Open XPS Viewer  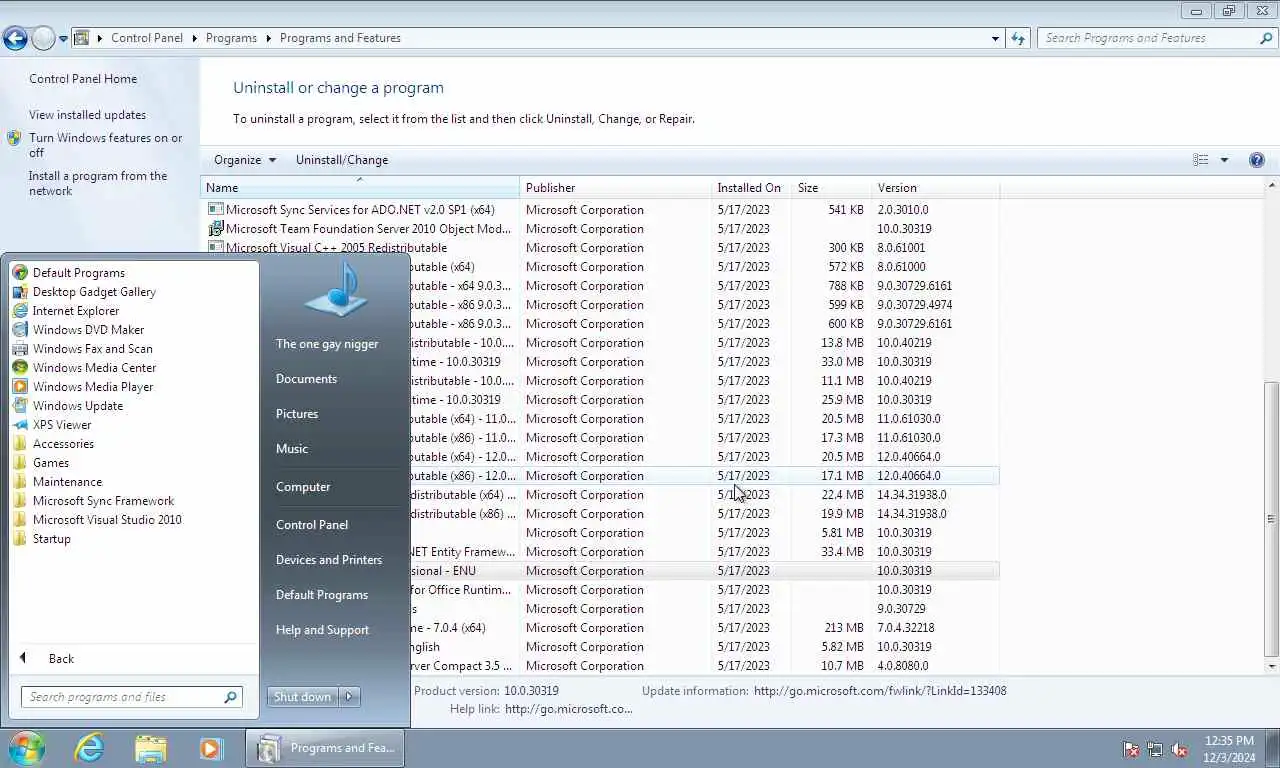pyautogui.click(x=61, y=425)
